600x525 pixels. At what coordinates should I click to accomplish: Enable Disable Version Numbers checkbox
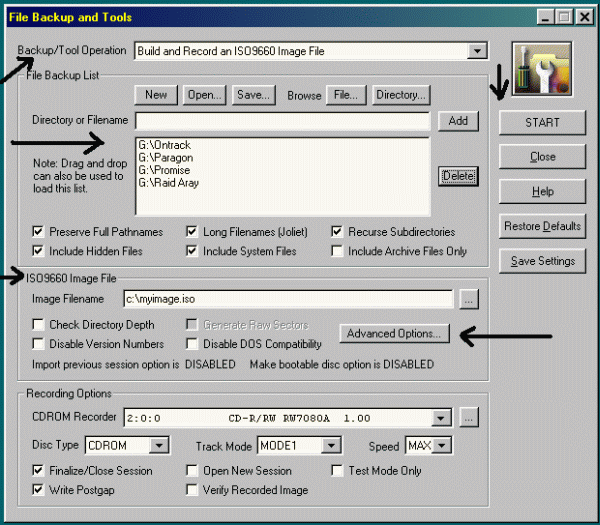(x=38, y=344)
